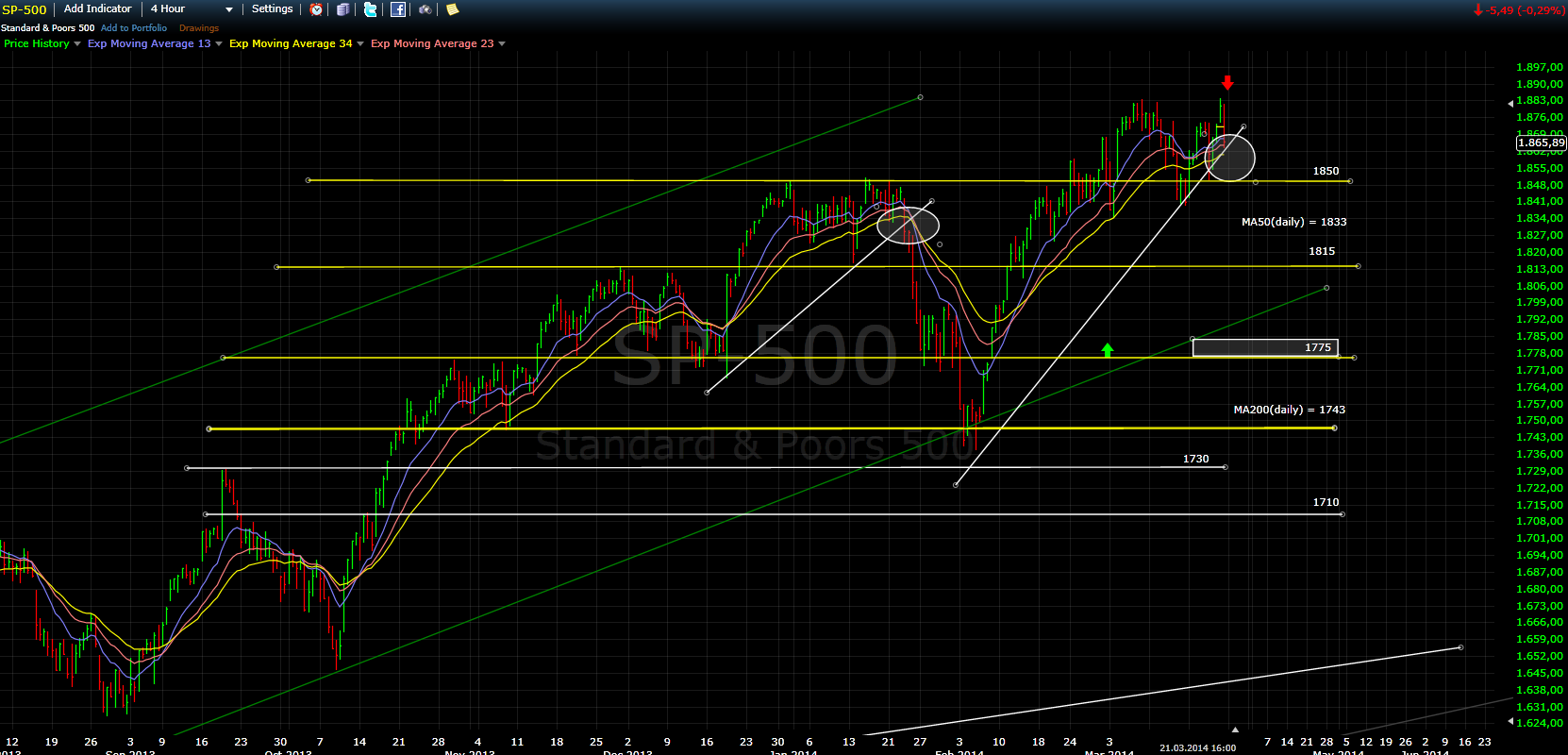
Task: Open the yellow sticky note icon
Action: coord(452,9)
